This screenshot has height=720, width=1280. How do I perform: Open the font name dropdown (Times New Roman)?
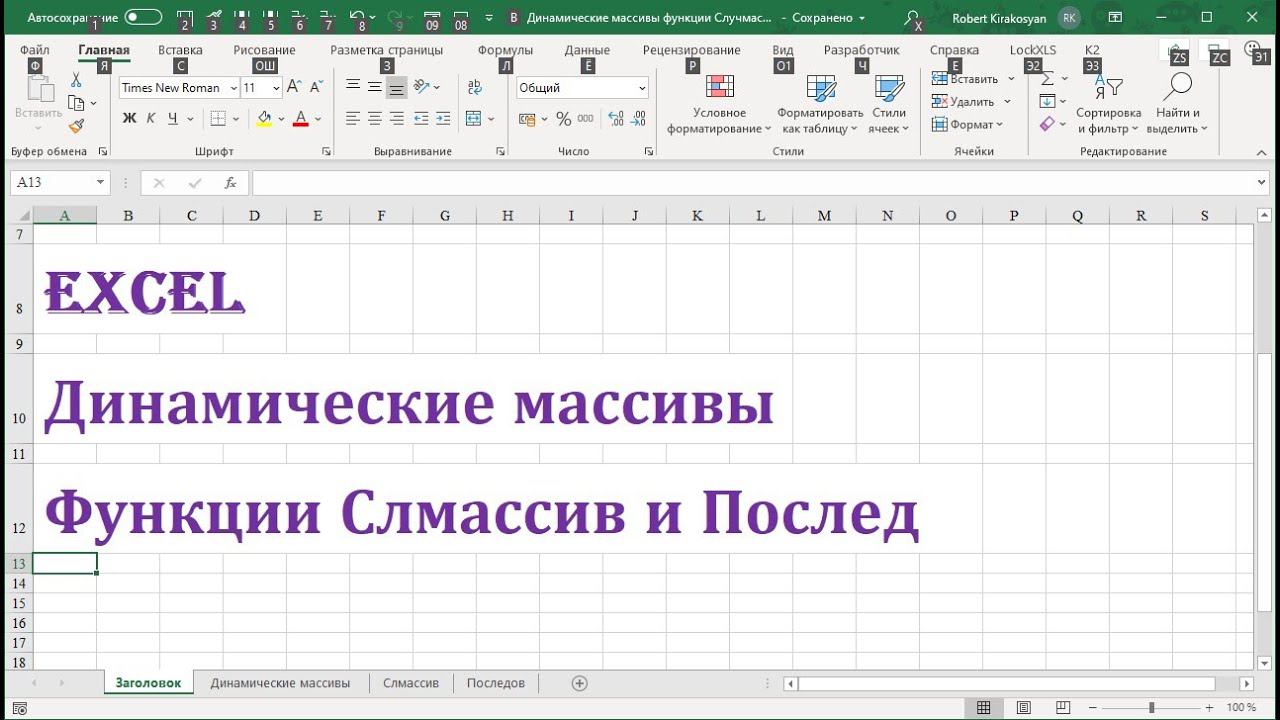tap(233, 88)
